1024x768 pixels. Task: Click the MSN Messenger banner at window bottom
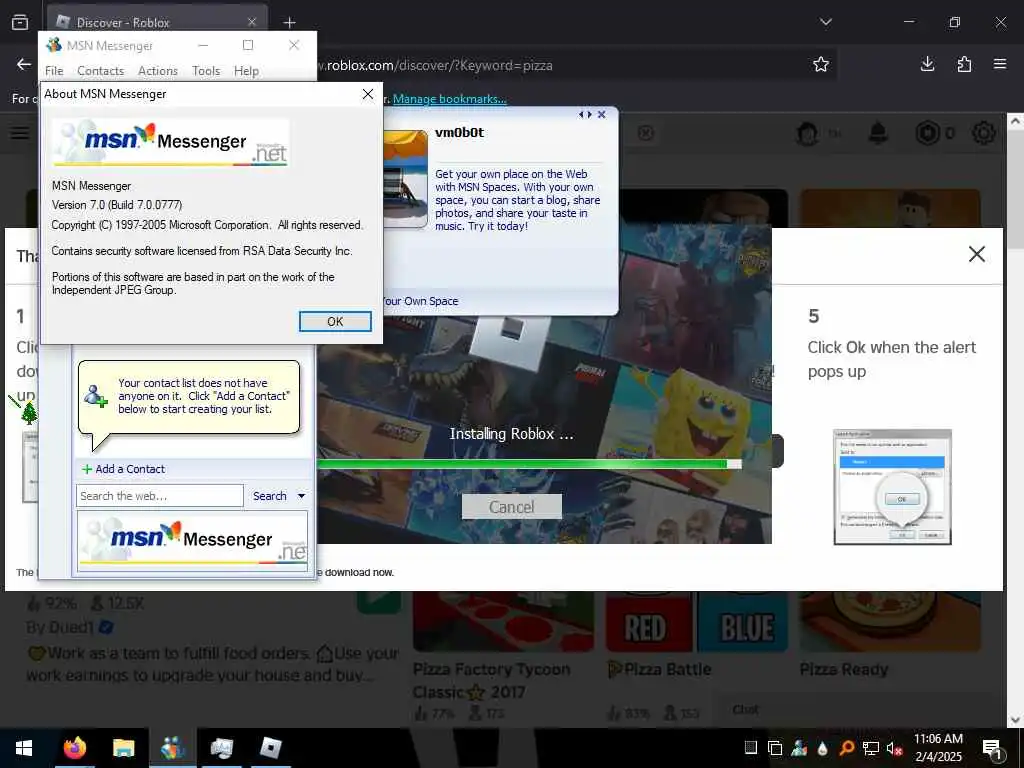tap(193, 541)
